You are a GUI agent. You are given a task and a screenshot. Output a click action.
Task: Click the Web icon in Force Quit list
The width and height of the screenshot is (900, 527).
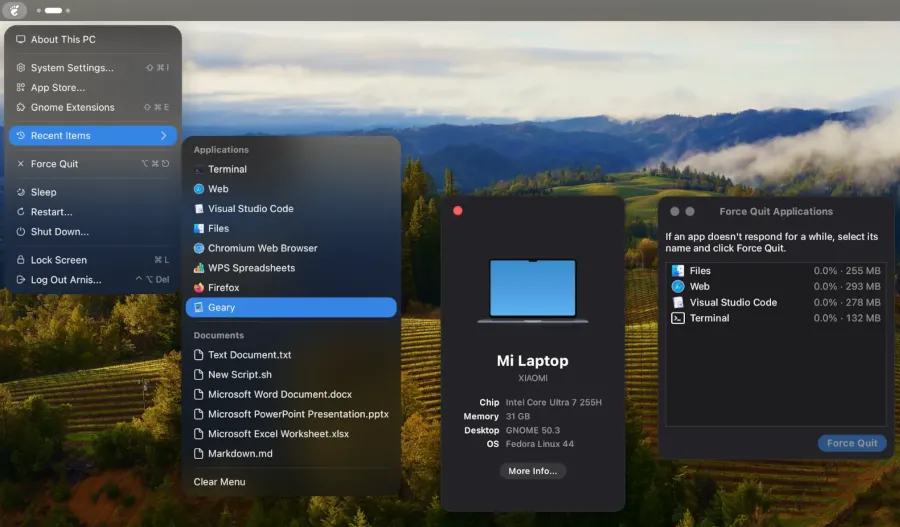coord(678,286)
